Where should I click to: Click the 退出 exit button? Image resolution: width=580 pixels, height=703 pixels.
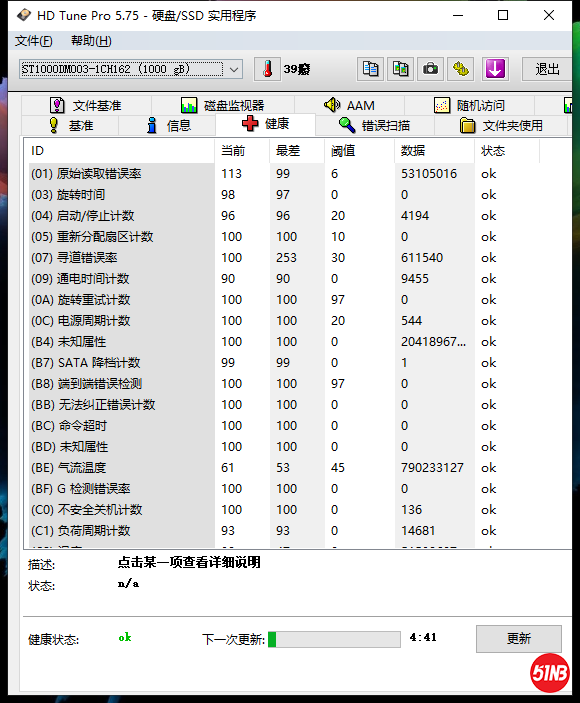(x=547, y=69)
